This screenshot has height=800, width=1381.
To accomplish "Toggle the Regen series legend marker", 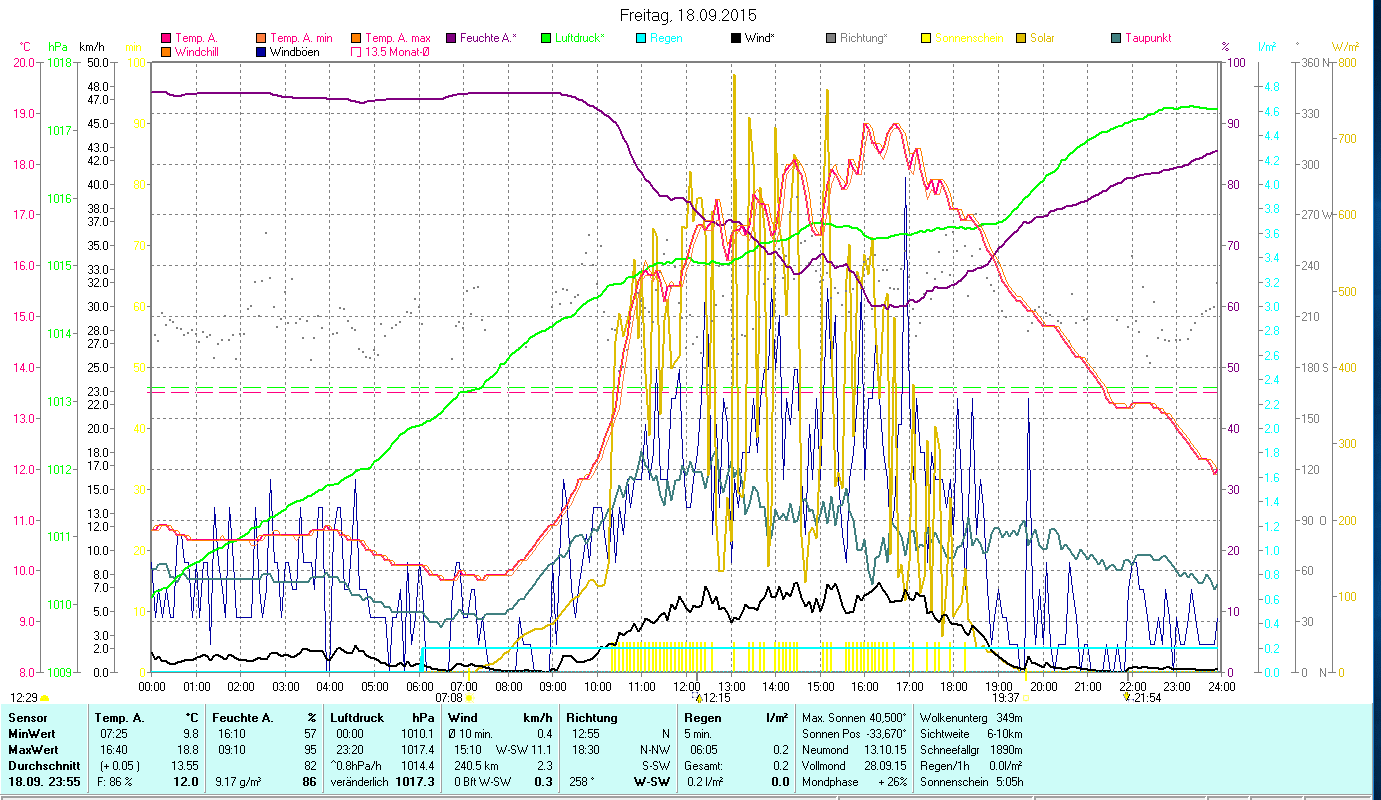I will click(641, 39).
